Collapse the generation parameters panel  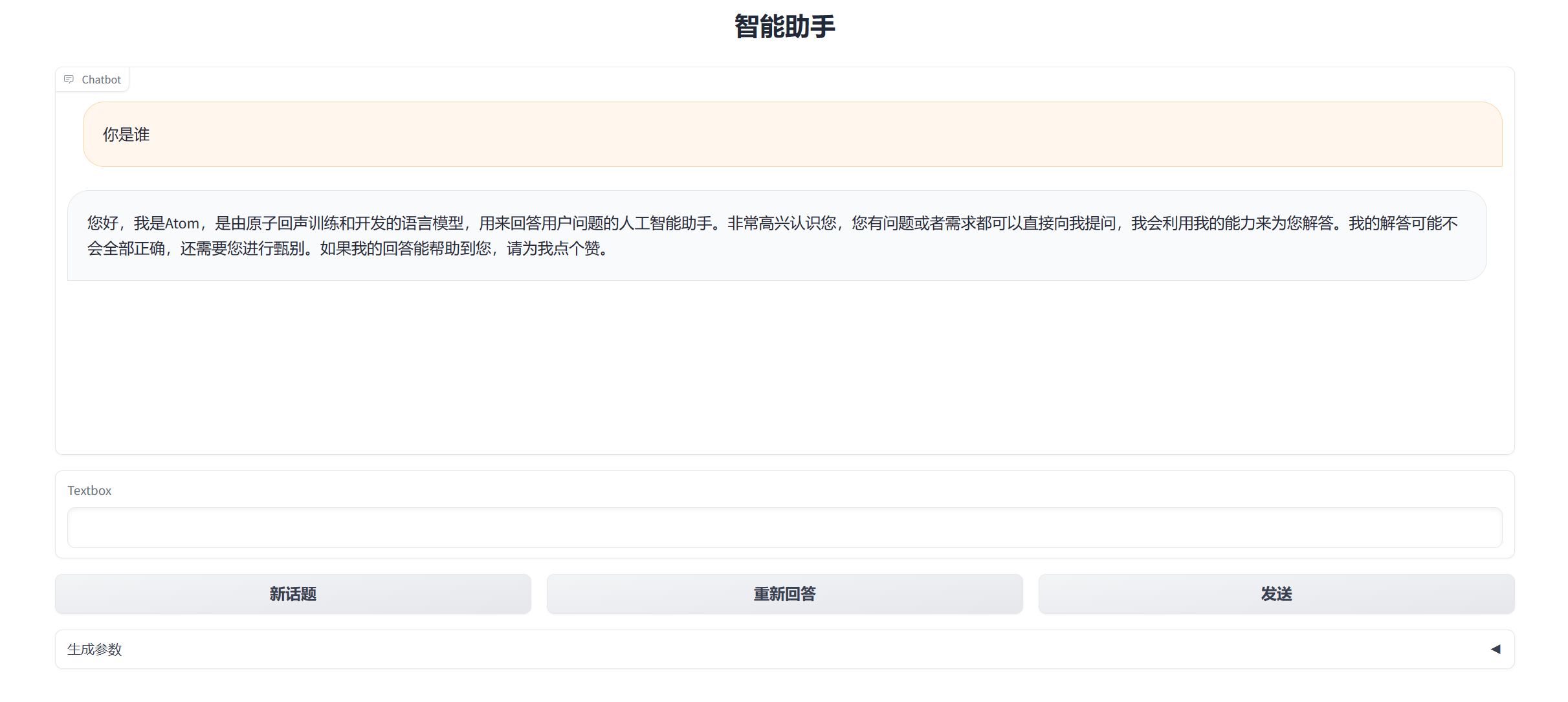click(x=1495, y=649)
